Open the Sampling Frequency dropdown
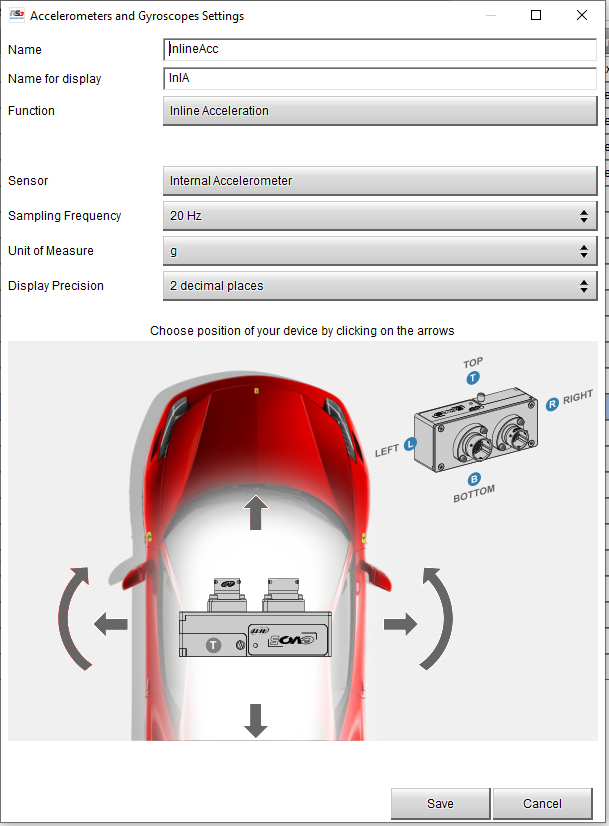The width and height of the screenshot is (609, 826). [379, 216]
